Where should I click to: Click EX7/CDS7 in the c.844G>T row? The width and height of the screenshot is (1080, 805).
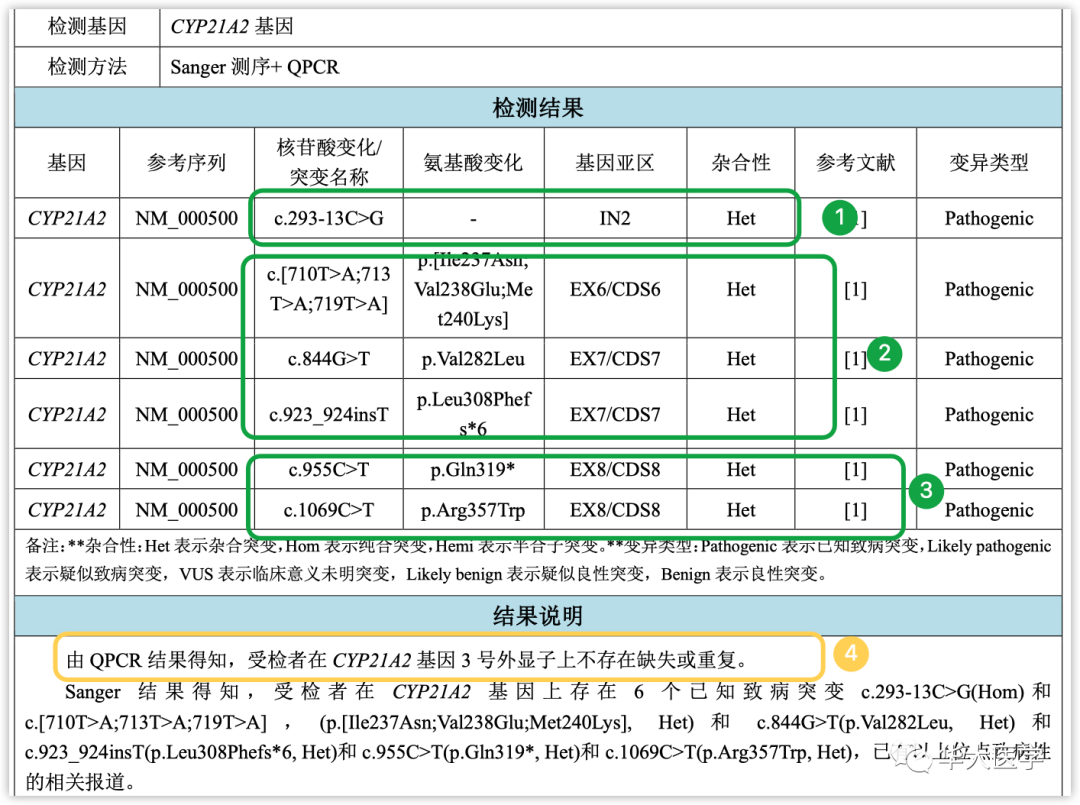click(615, 359)
